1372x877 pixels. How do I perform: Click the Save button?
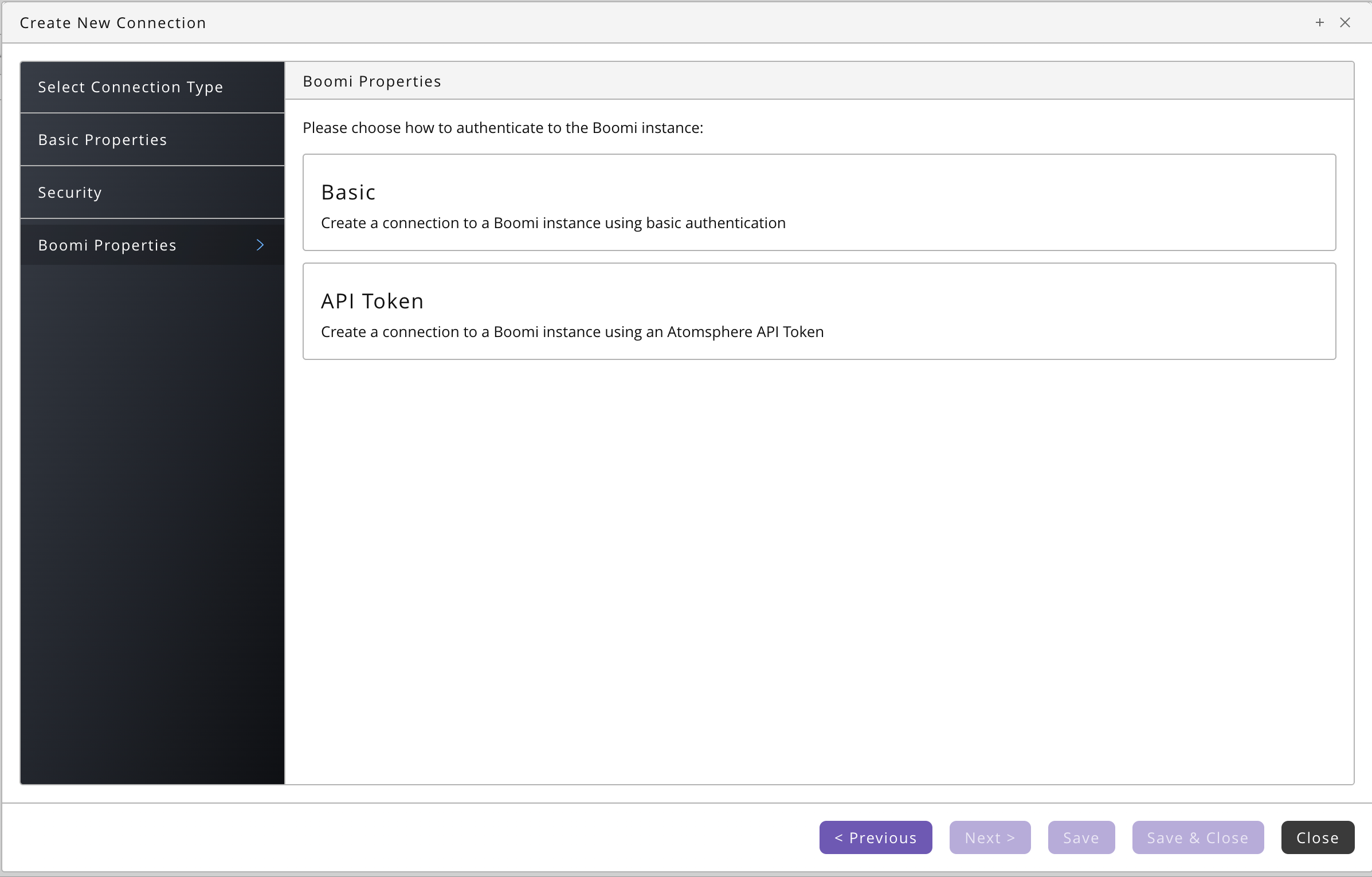click(1081, 837)
